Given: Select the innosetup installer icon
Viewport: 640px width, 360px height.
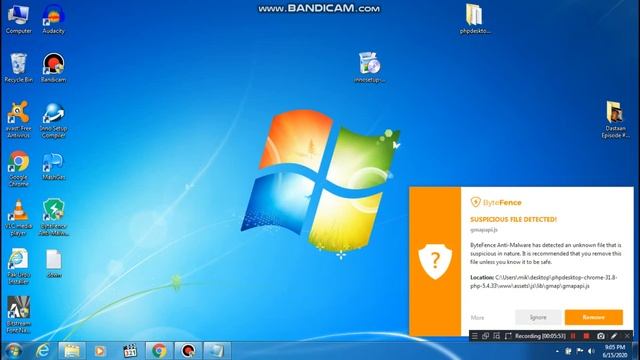Looking at the screenshot, I should (x=369, y=68).
